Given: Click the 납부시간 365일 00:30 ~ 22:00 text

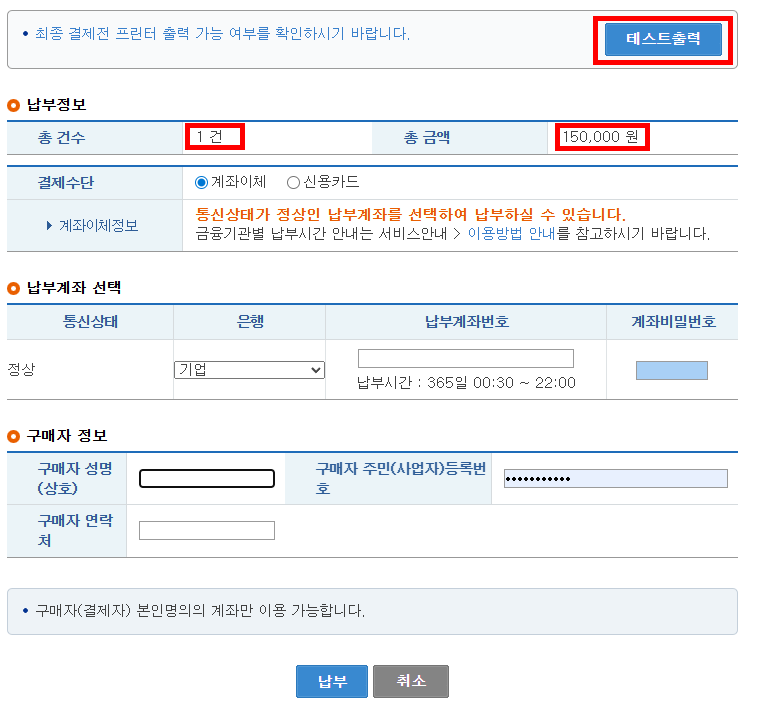Looking at the screenshot, I should [466, 383].
